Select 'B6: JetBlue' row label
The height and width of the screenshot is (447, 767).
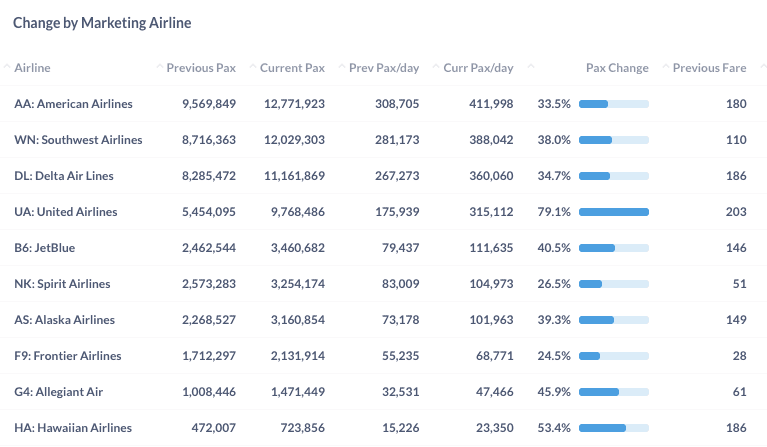pyautogui.click(x=45, y=248)
